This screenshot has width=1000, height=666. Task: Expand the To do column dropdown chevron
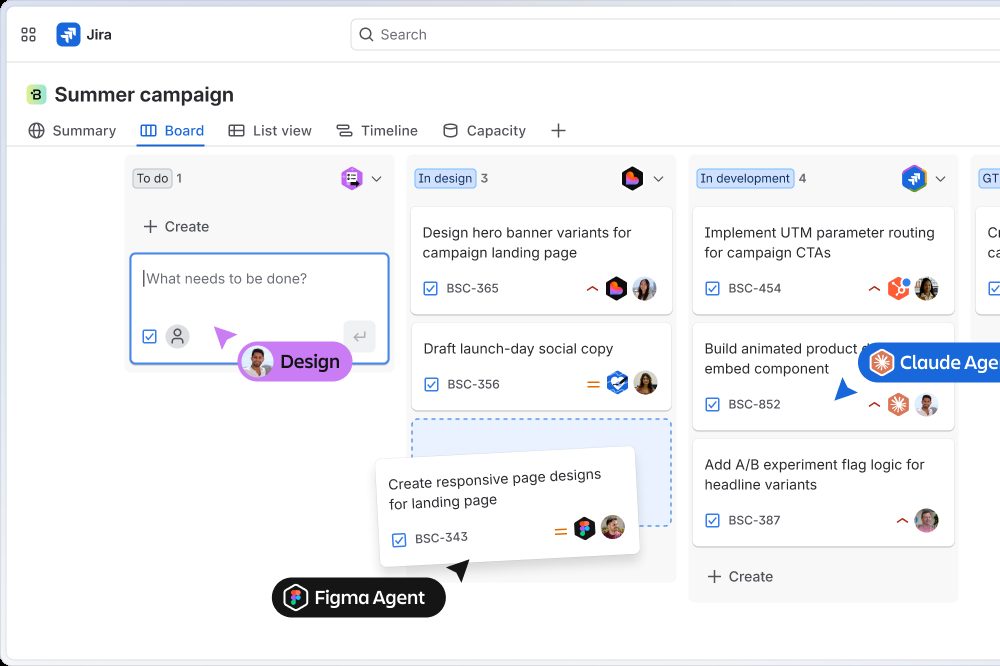(377, 179)
